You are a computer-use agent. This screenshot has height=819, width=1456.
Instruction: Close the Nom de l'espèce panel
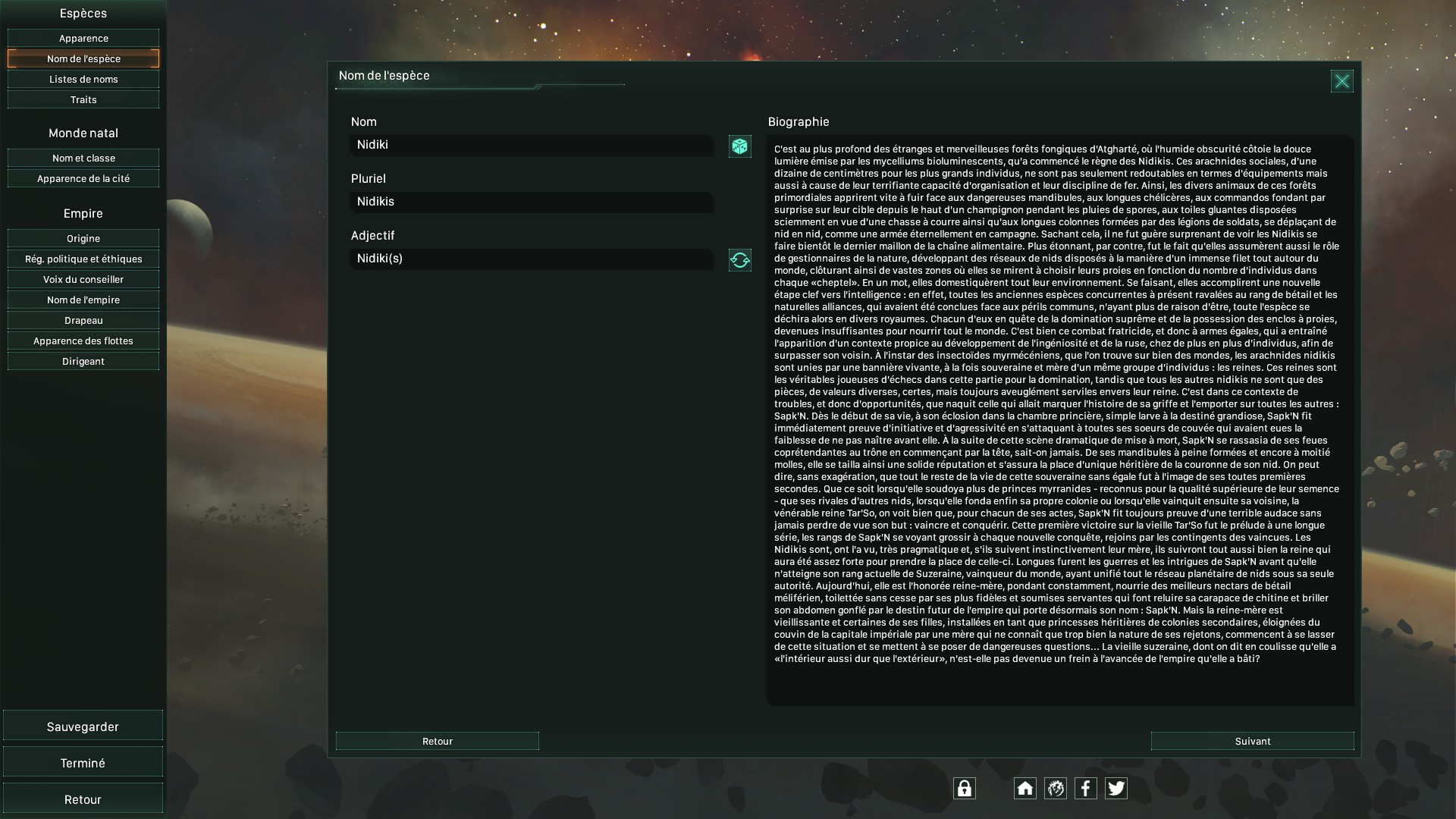(x=1341, y=81)
